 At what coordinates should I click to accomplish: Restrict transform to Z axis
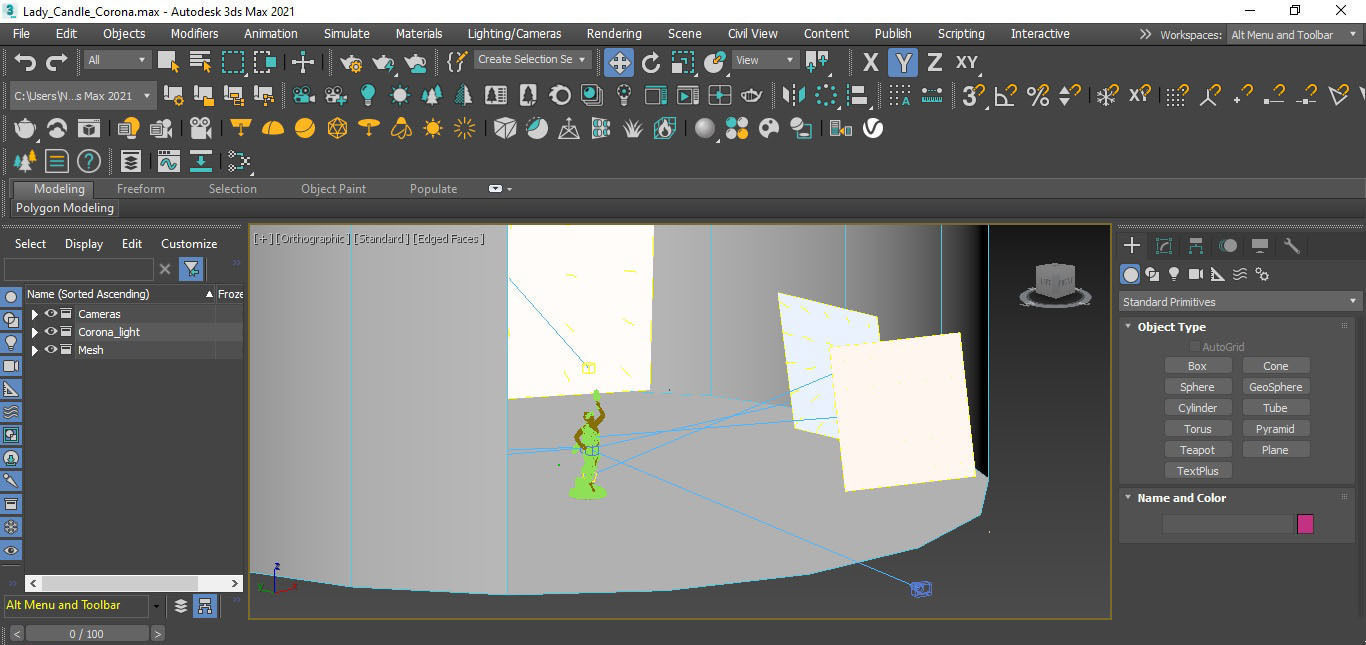click(x=935, y=62)
